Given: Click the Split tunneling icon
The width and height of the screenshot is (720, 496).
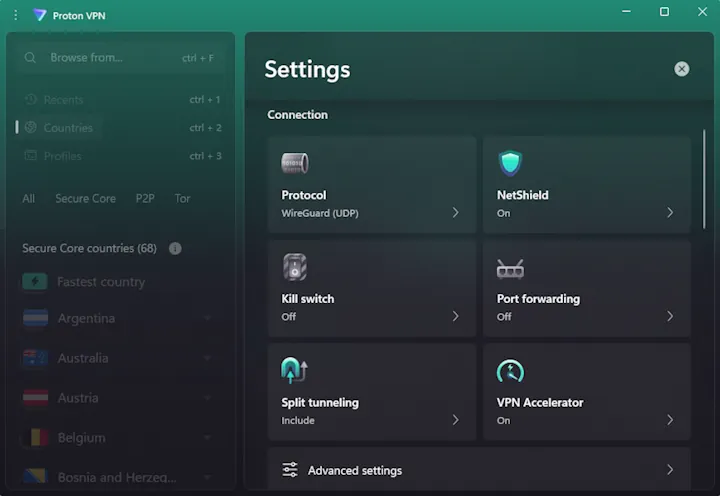Looking at the screenshot, I should (x=294, y=370).
